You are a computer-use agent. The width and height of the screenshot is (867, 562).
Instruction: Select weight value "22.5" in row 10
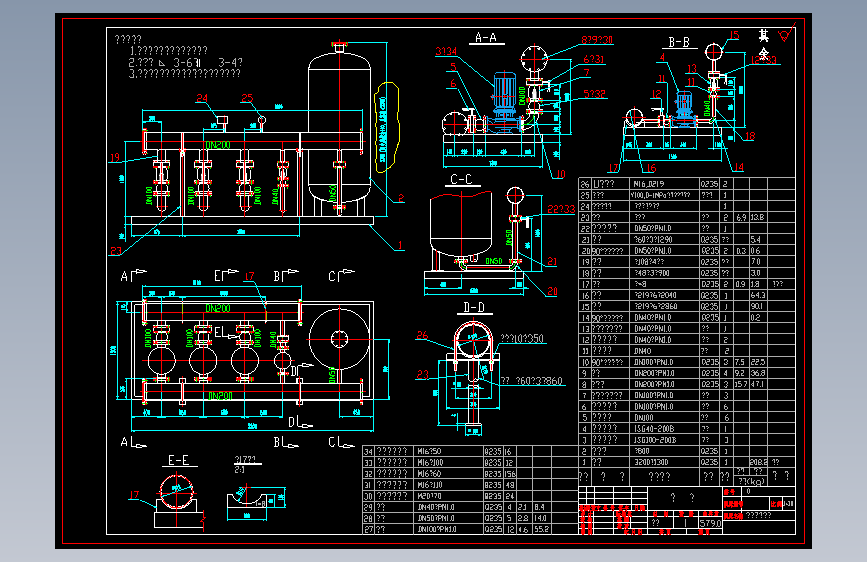tap(758, 362)
